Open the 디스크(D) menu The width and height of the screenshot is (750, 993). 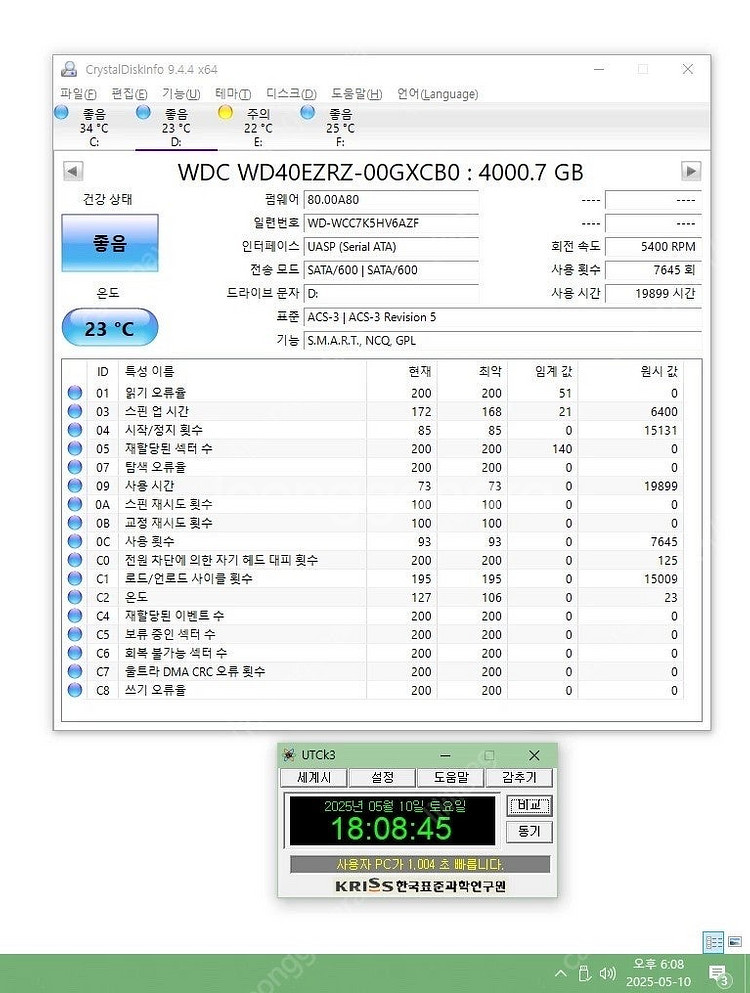291,94
